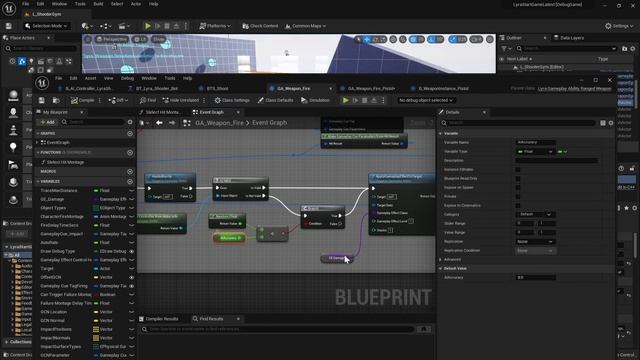The height and width of the screenshot is (360, 640).
Task: Open the Debug menu in blueprint window
Action: (x=127, y=78)
